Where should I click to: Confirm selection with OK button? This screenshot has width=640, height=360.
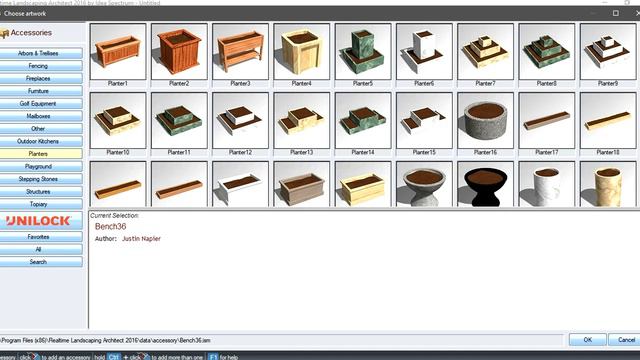point(587,340)
